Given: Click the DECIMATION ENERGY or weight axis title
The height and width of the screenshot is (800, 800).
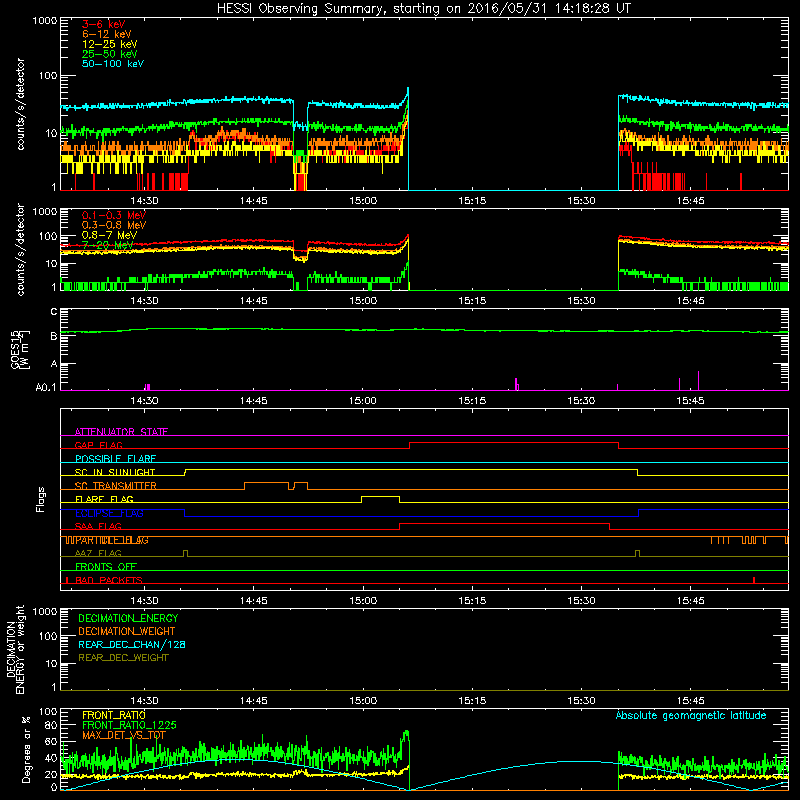Looking at the screenshot, I should point(15,649).
